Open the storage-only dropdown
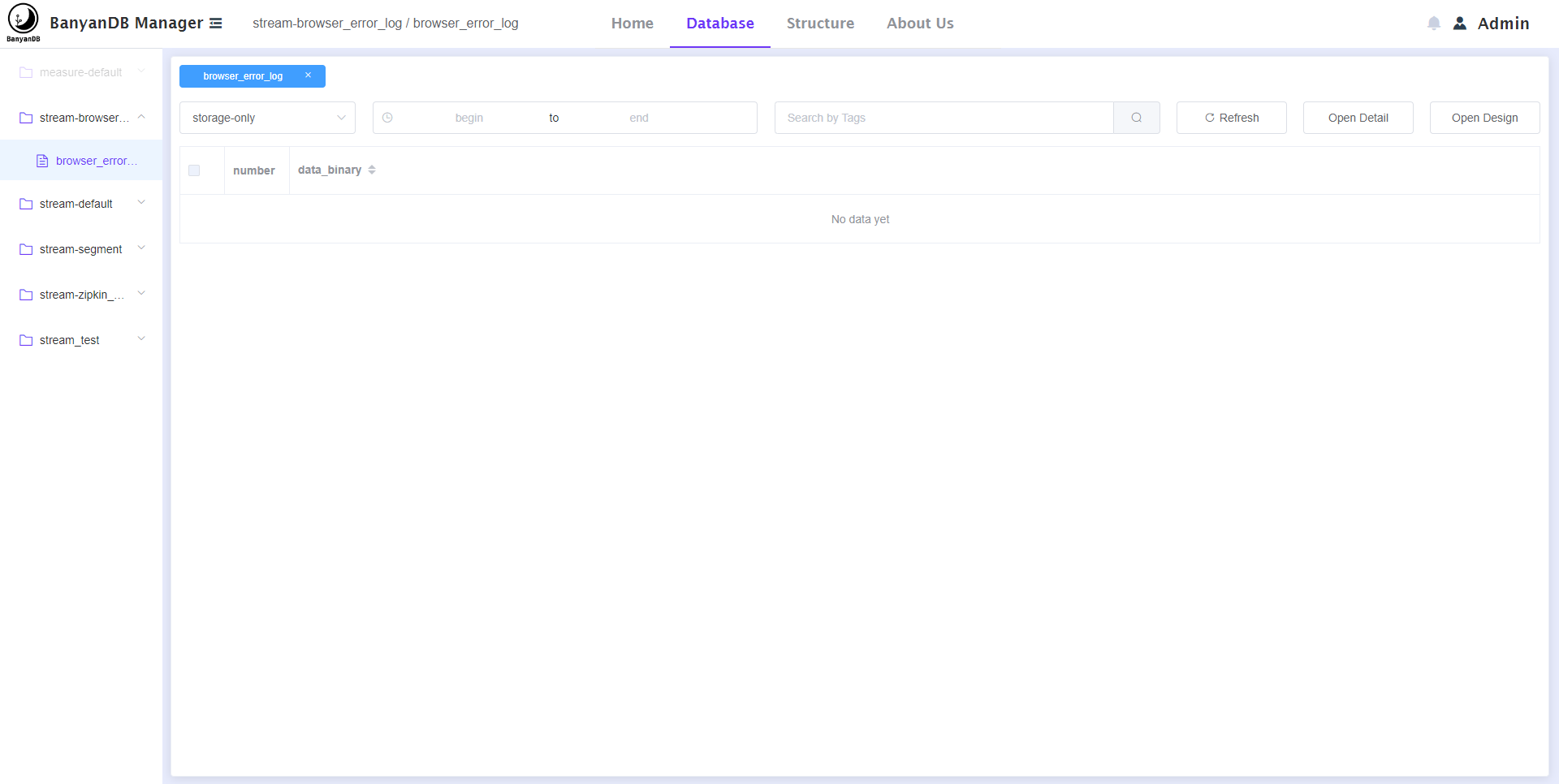 pyautogui.click(x=267, y=118)
